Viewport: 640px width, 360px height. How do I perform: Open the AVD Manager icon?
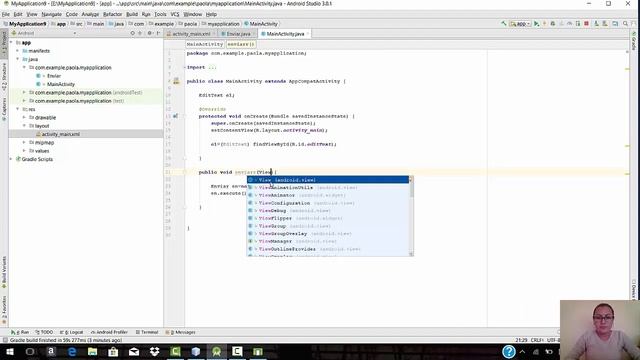point(596,24)
